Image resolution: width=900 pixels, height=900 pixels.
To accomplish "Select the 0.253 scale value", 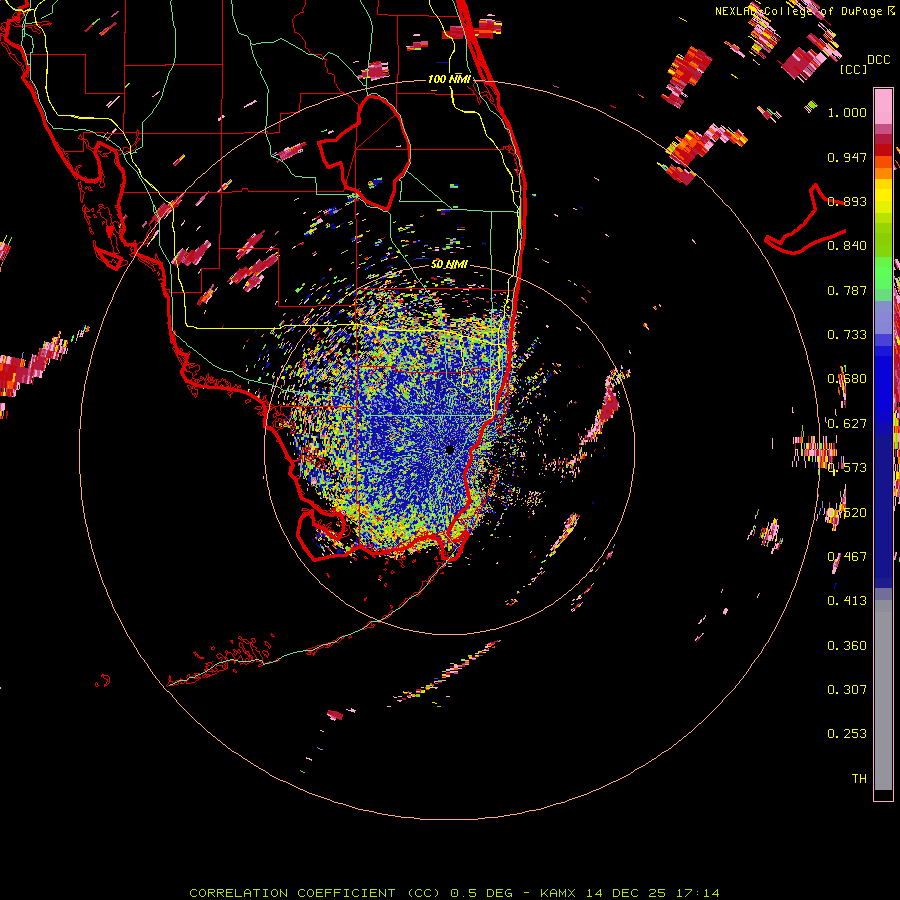I will (x=847, y=734).
